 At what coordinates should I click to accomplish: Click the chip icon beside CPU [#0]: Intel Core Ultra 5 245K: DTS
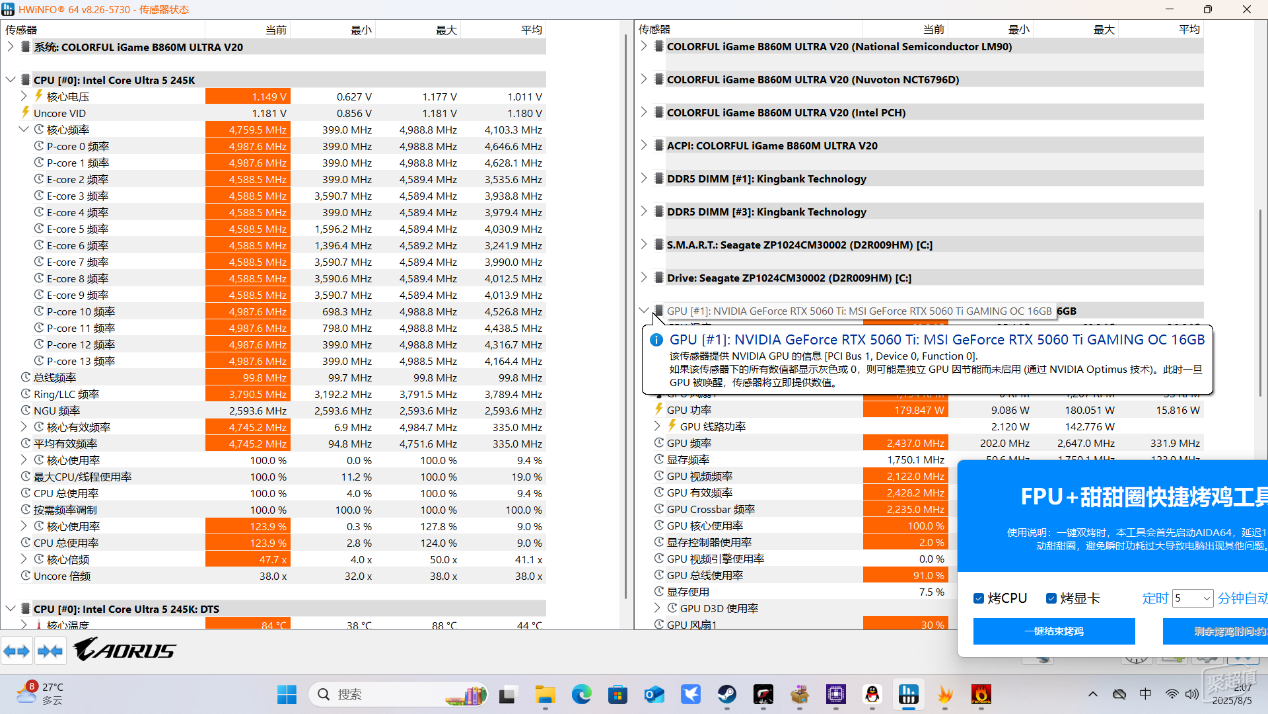point(25,609)
